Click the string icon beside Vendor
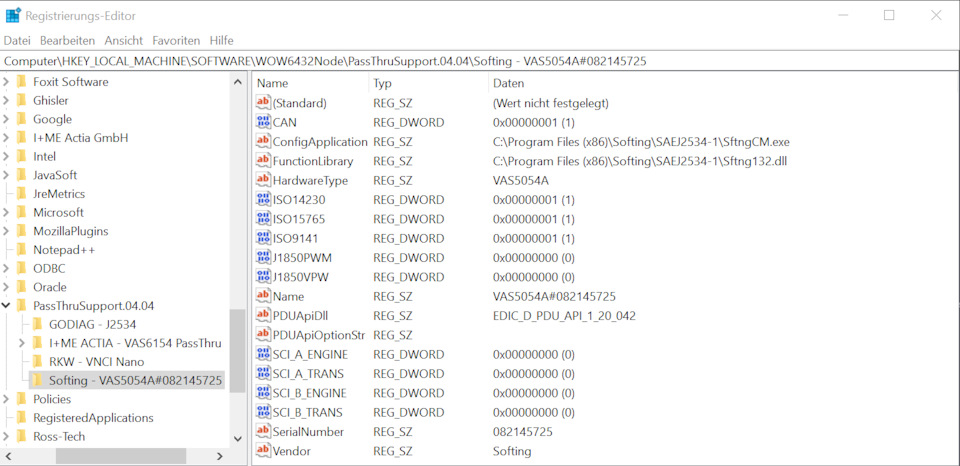The image size is (960, 466). (263, 451)
